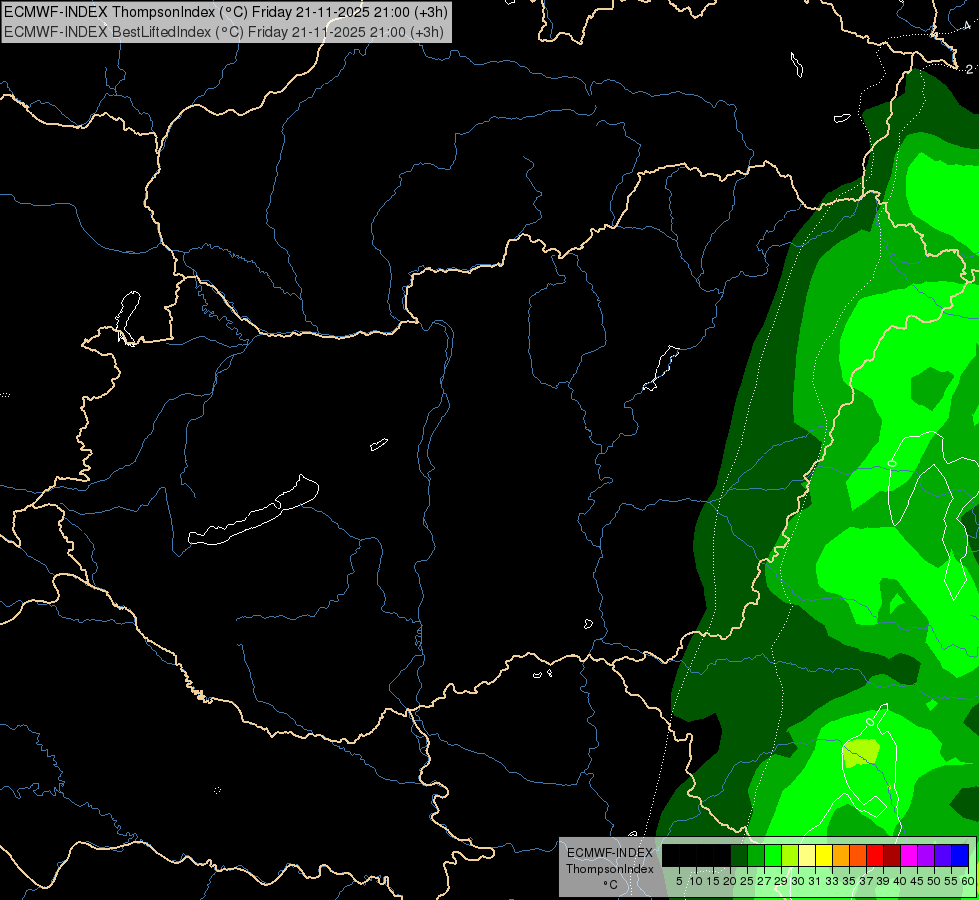Click the legend tick value 60

(968, 881)
